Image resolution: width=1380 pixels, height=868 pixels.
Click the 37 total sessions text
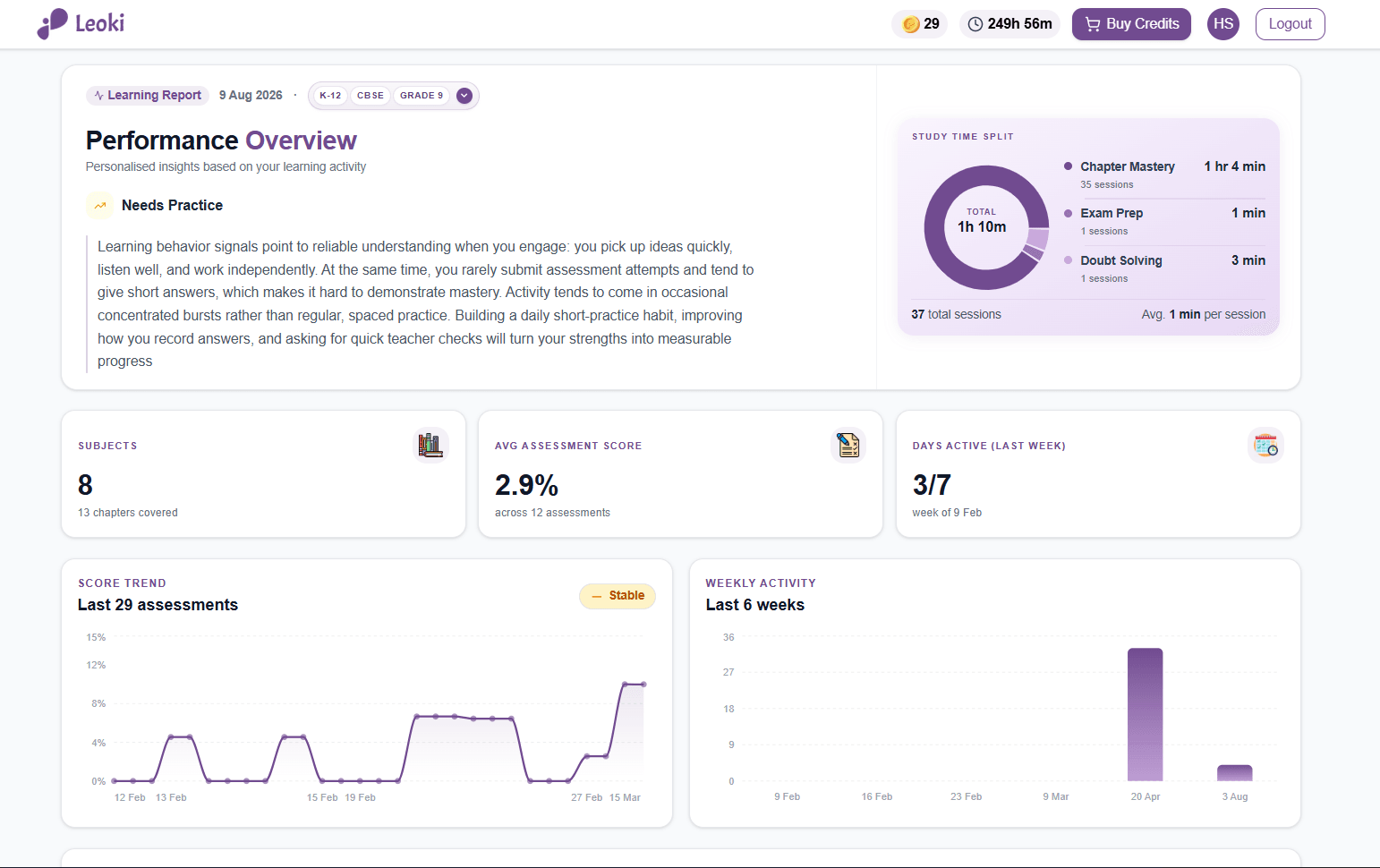[x=956, y=314]
